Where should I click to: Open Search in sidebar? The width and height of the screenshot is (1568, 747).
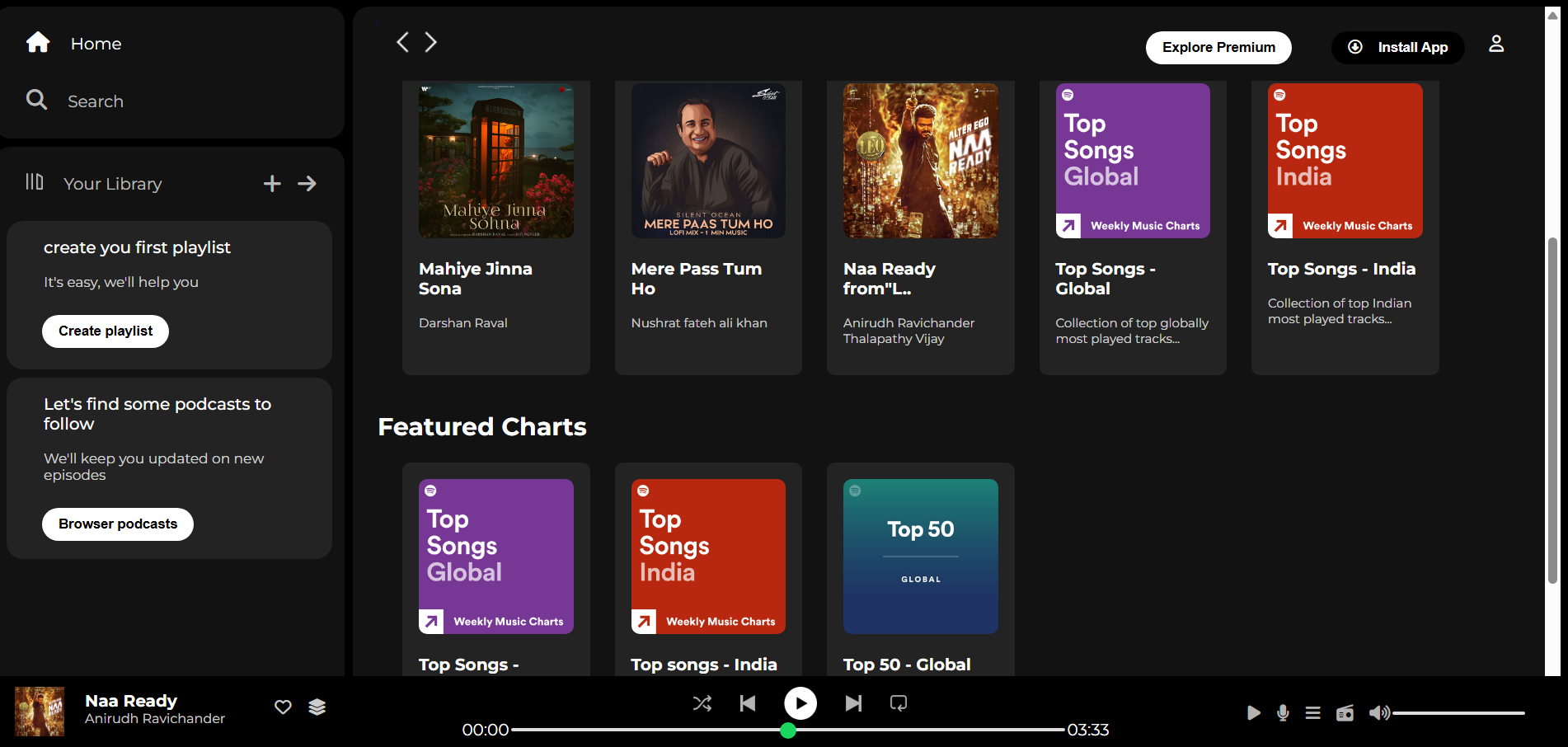pyautogui.click(x=96, y=101)
